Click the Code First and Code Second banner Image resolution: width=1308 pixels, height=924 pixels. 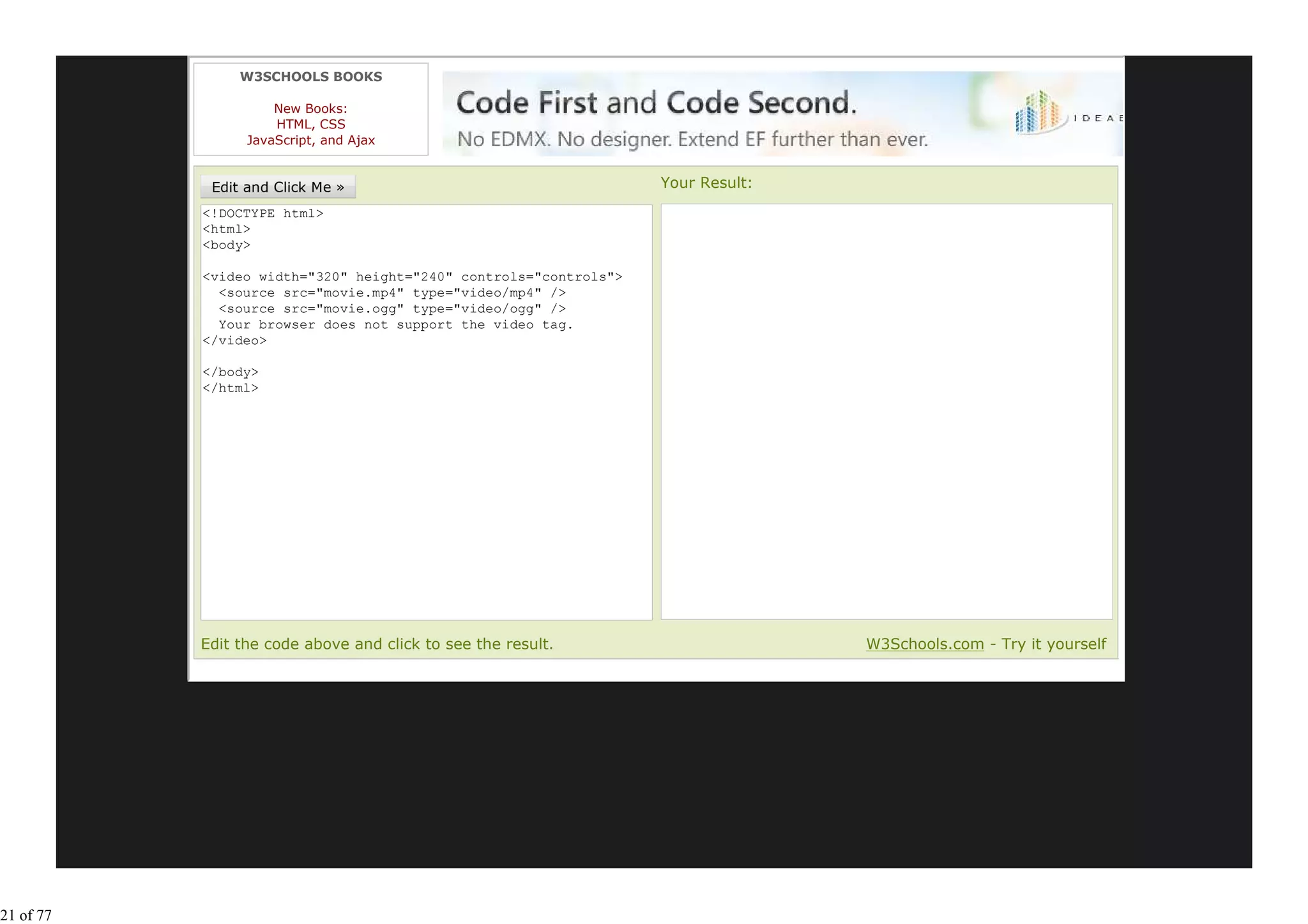coord(656,103)
